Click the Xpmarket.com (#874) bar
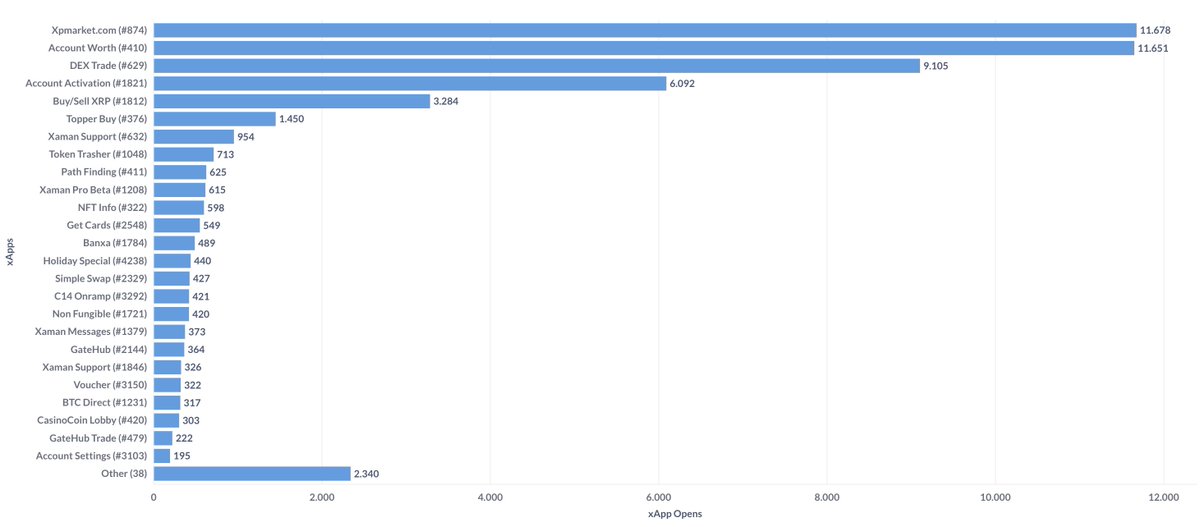The width and height of the screenshot is (1200, 527). (x=645, y=30)
